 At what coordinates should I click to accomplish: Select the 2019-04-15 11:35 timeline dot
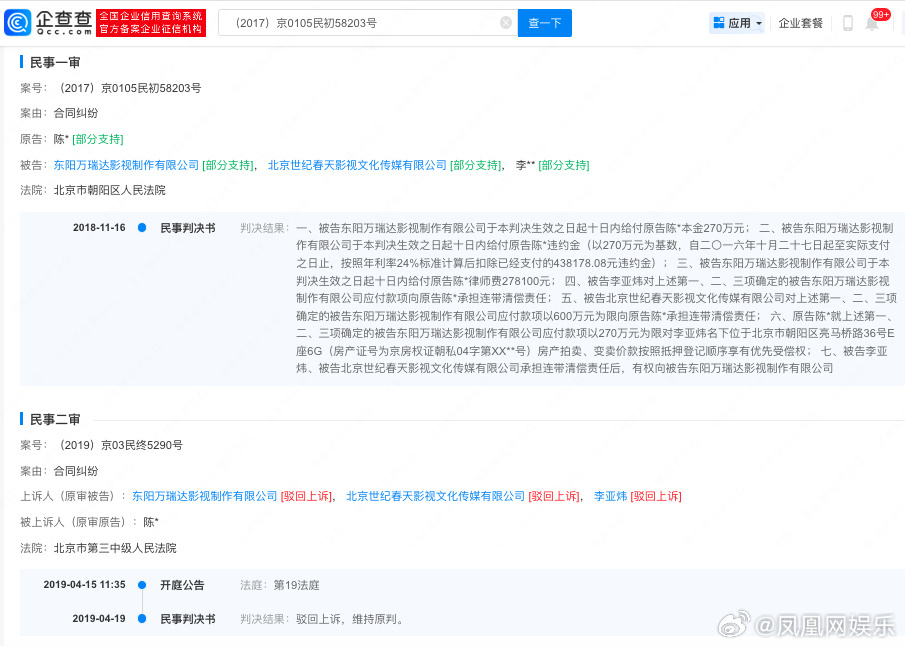pyautogui.click(x=142, y=585)
